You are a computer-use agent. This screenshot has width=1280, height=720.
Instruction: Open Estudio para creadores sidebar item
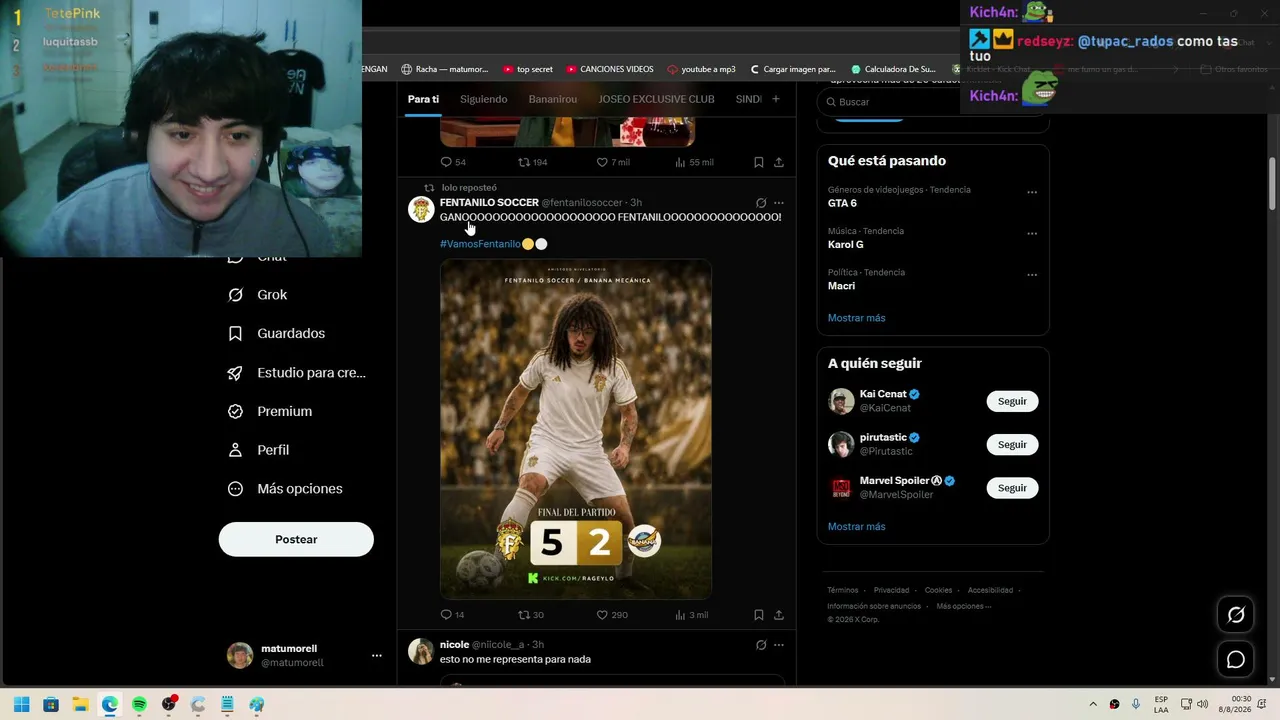point(296,372)
